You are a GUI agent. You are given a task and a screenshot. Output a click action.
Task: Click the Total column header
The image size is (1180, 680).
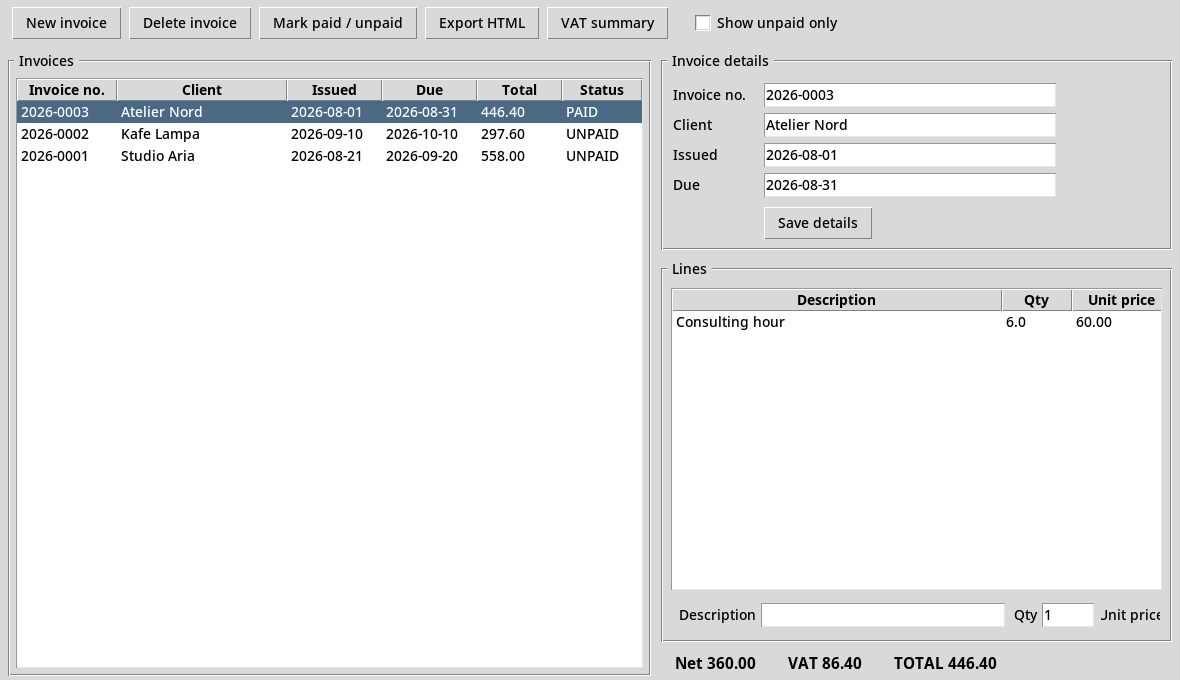pos(519,90)
